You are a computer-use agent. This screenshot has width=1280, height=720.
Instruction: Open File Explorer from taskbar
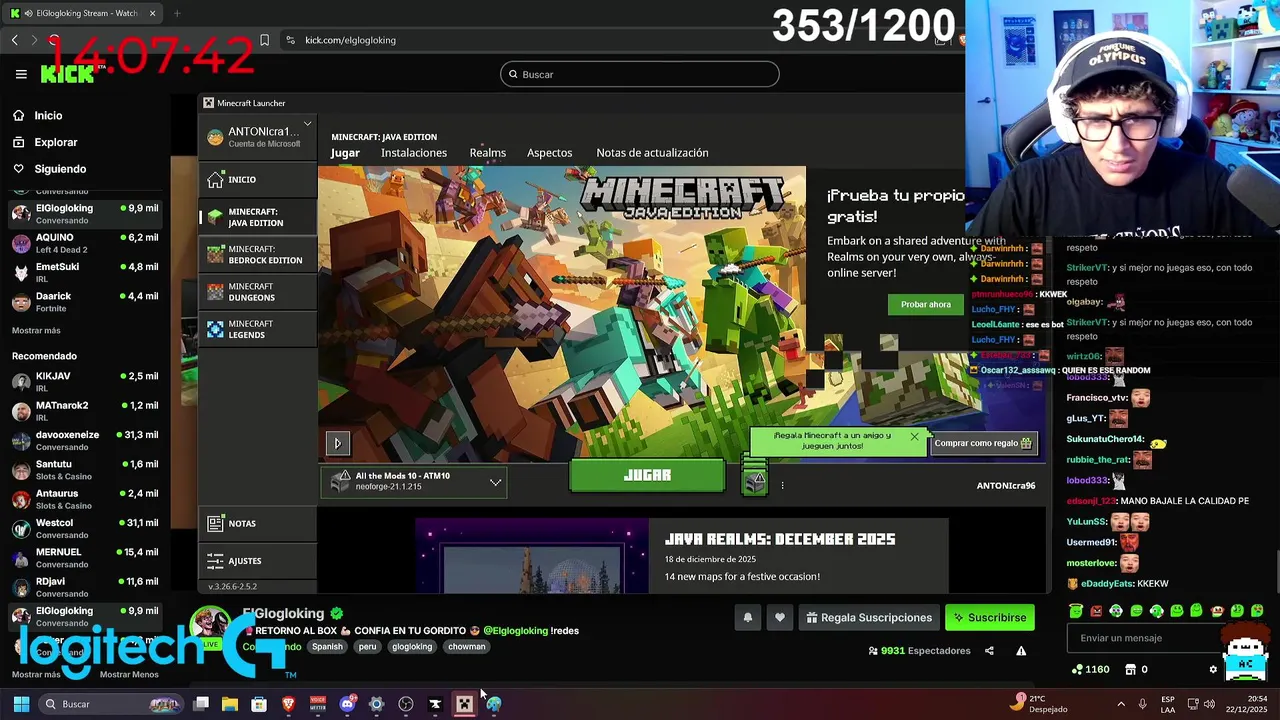[x=230, y=704]
